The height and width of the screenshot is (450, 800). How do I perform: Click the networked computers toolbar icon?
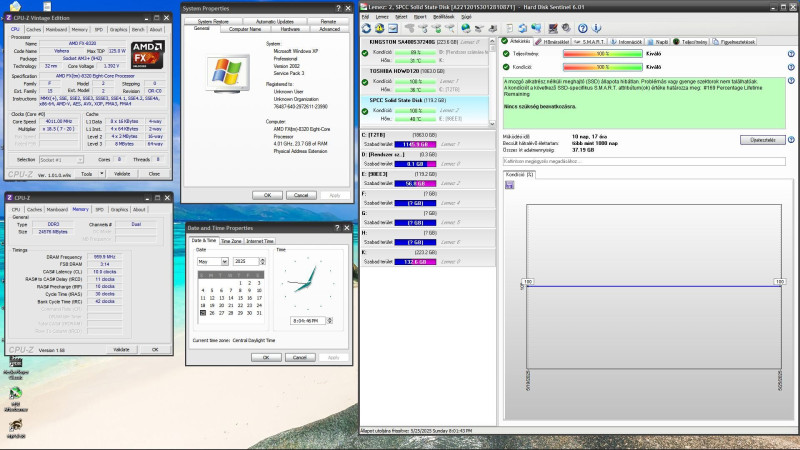click(x=536, y=29)
